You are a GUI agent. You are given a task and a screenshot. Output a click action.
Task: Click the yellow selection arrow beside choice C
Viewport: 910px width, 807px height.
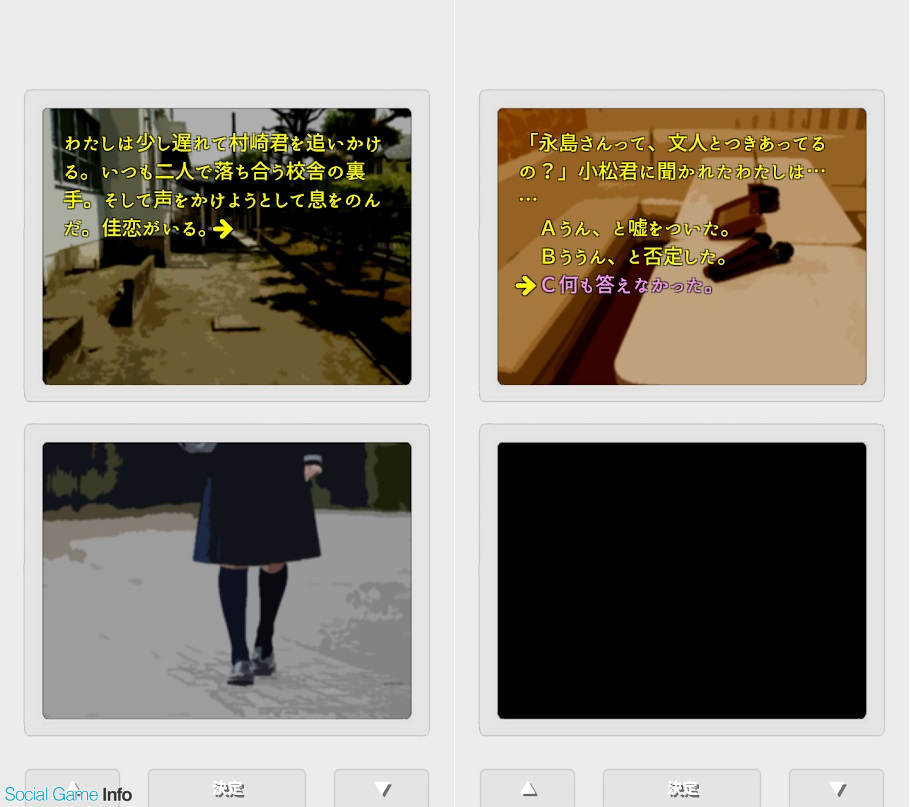[x=525, y=285]
